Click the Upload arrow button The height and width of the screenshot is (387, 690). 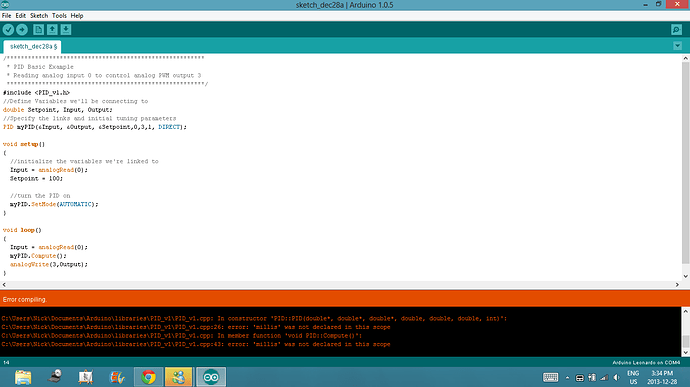22,29
